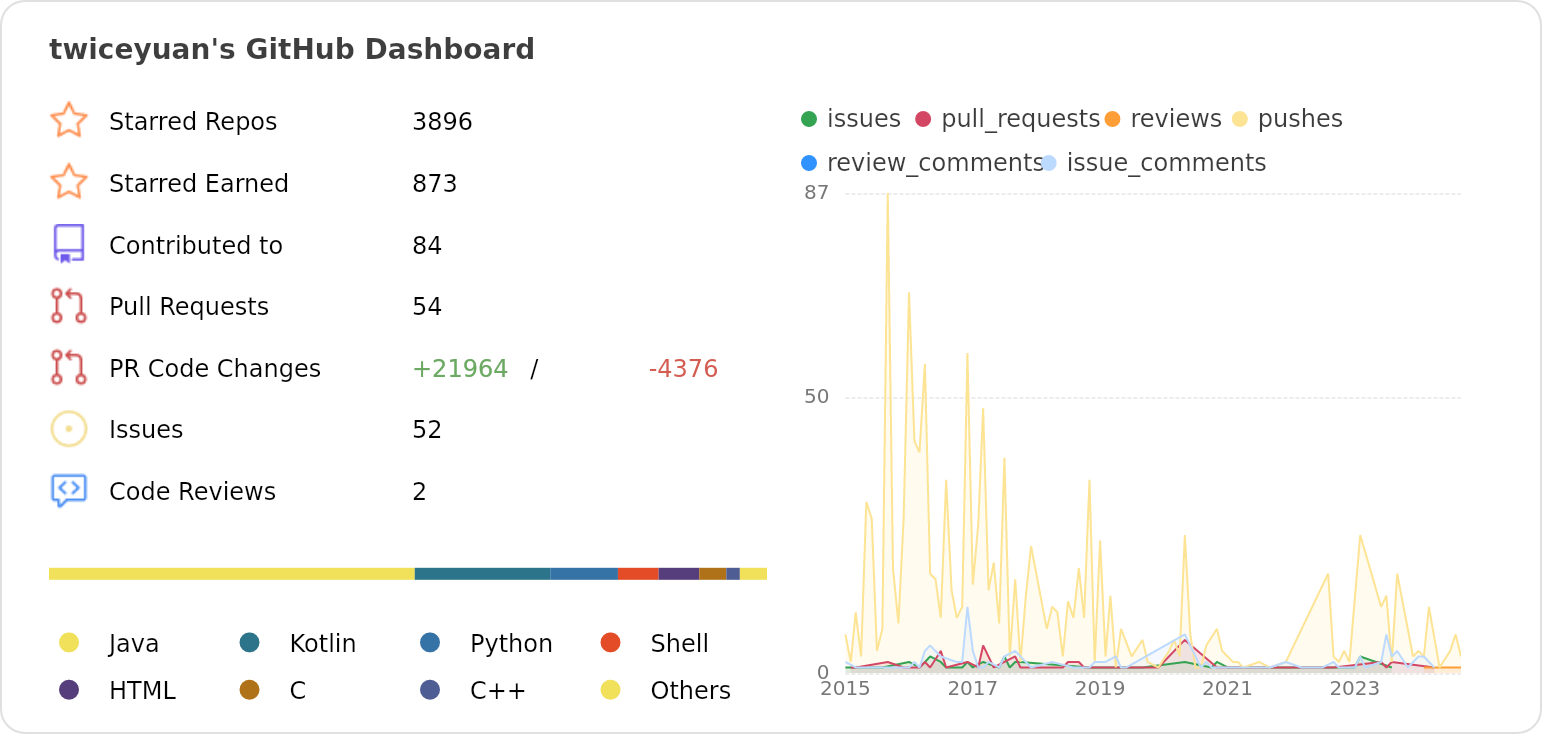Click the Code Reviews value 2
The height and width of the screenshot is (734, 1542).
point(419,492)
